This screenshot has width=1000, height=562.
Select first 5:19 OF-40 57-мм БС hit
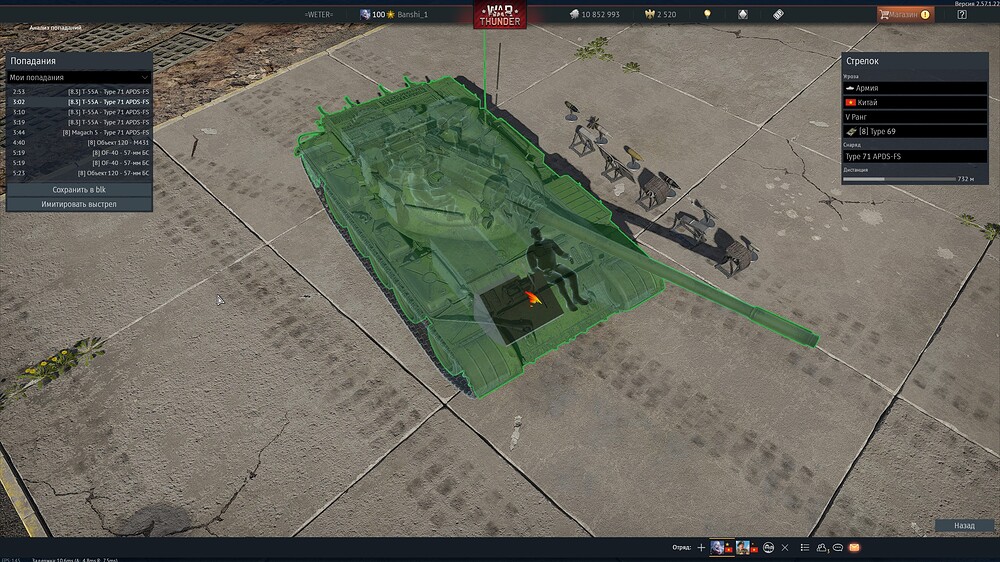[79, 152]
